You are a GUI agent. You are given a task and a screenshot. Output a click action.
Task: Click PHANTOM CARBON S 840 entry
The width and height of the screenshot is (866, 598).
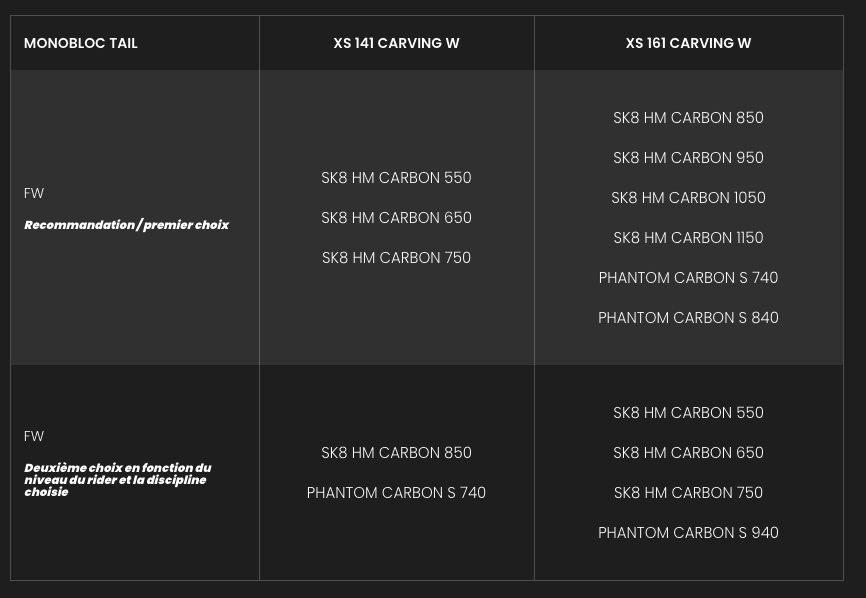pyautogui.click(x=688, y=318)
